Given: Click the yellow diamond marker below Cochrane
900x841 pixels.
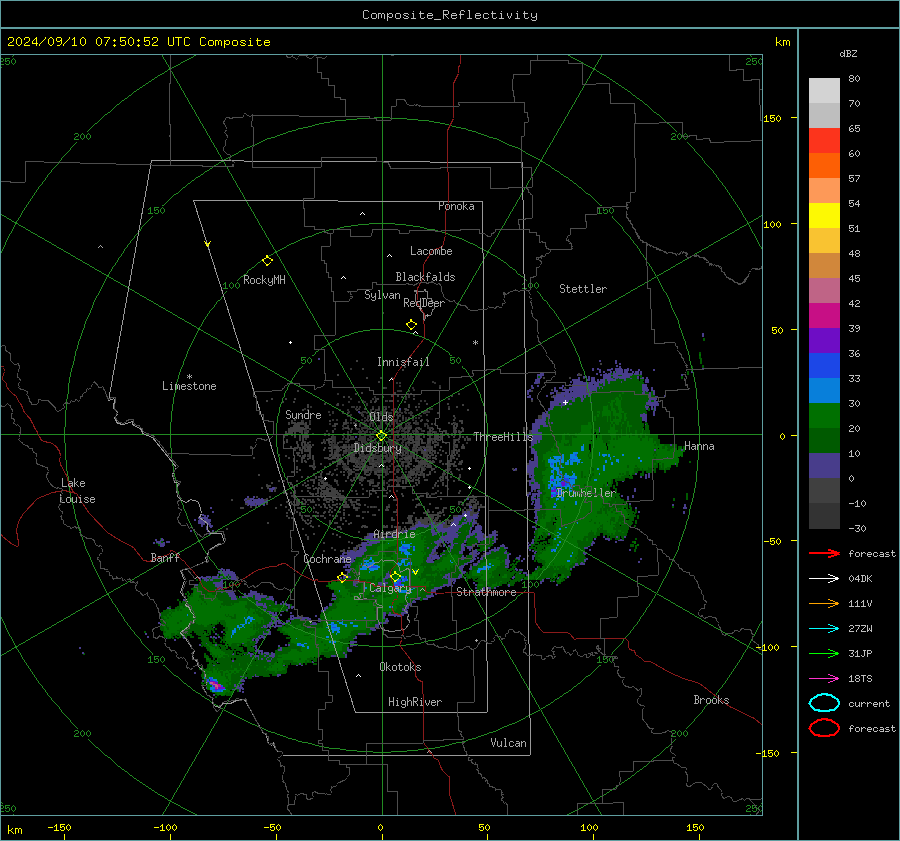Looking at the screenshot, I should click(x=342, y=577).
